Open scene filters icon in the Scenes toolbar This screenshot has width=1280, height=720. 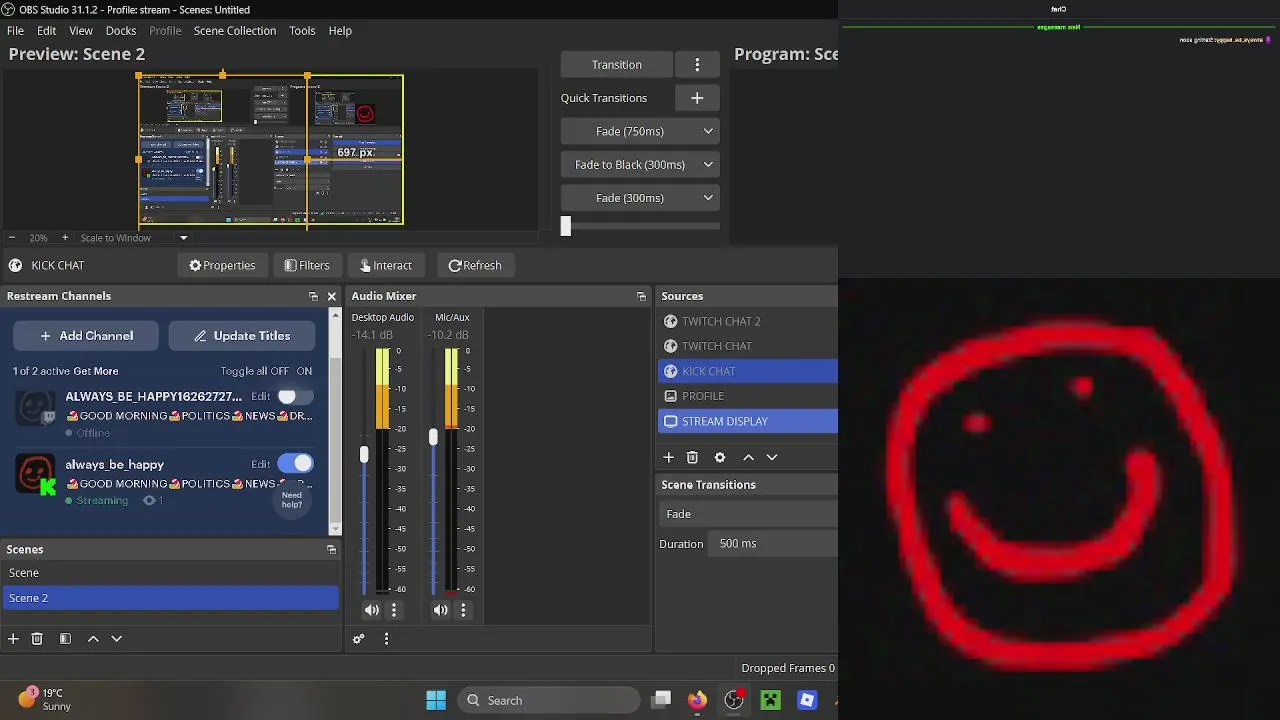tap(65, 639)
